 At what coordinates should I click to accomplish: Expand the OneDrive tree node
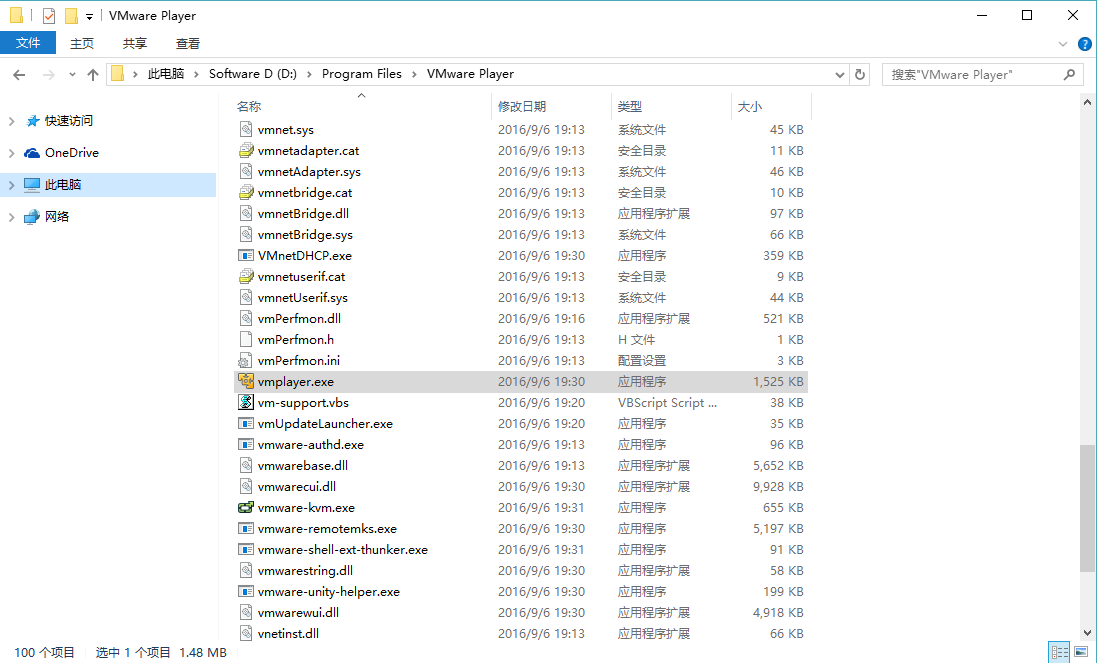pyautogui.click(x=11, y=152)
